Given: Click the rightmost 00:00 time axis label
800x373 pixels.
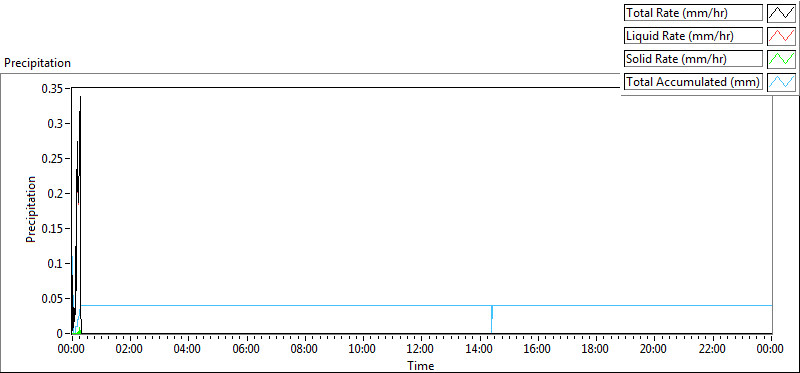Looking at the screenshot, I should pos(770,350).
